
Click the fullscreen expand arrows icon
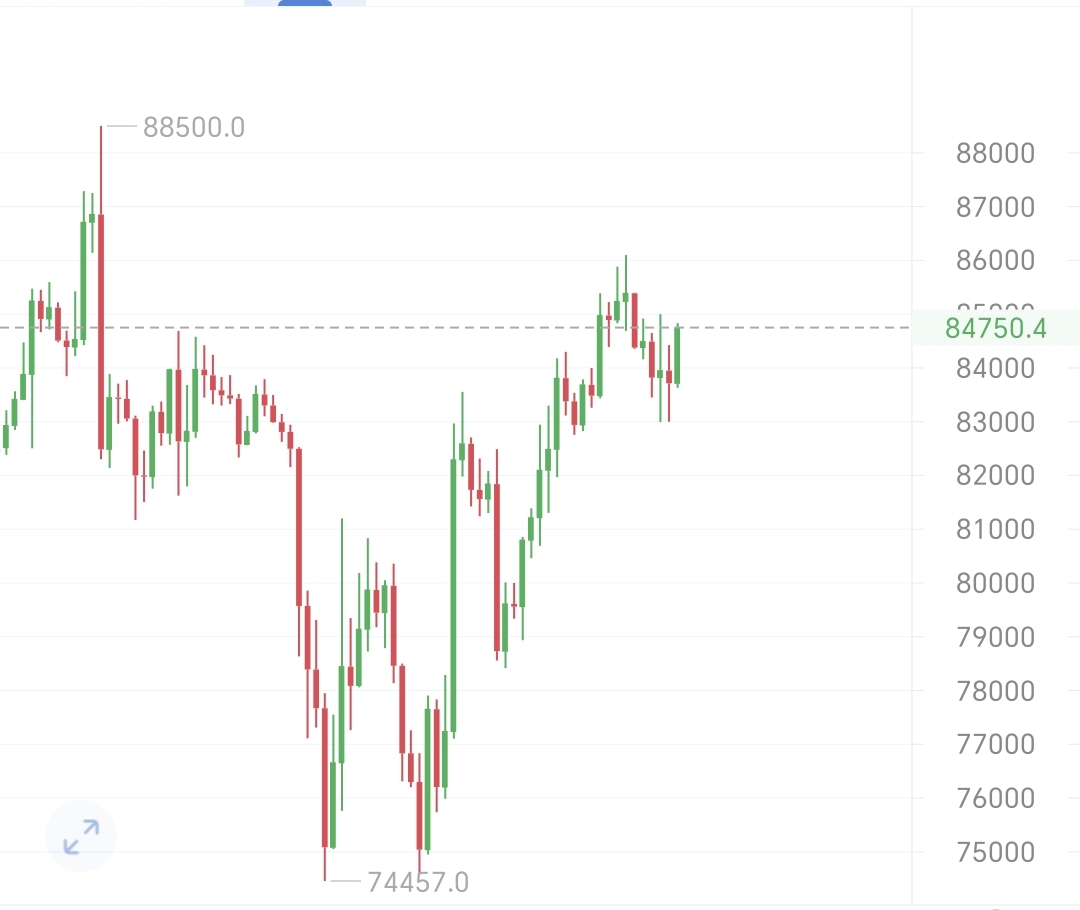(x=81, y=837)
